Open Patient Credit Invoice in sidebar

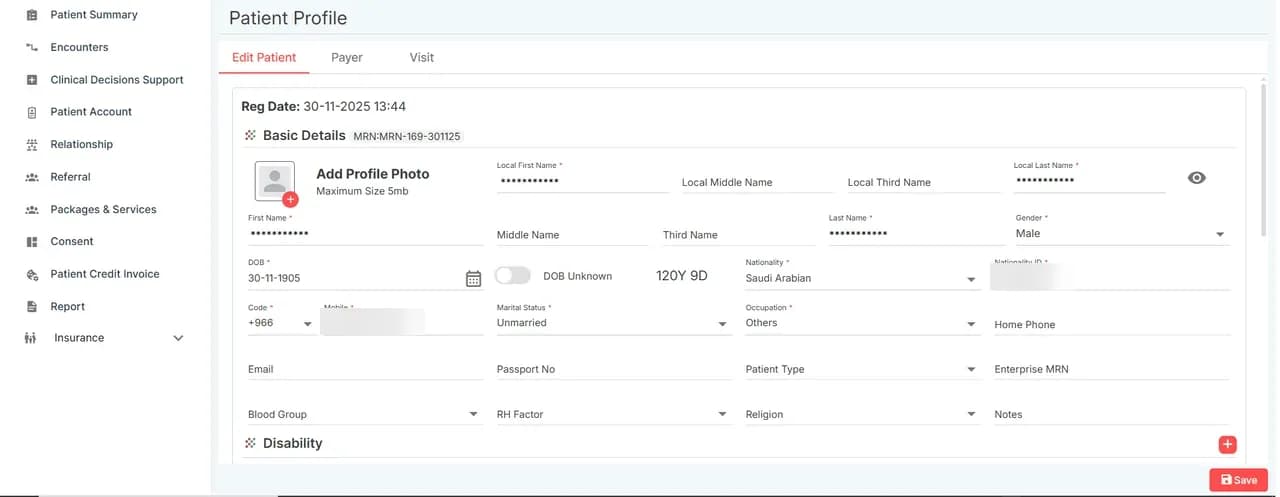(105, 274)
